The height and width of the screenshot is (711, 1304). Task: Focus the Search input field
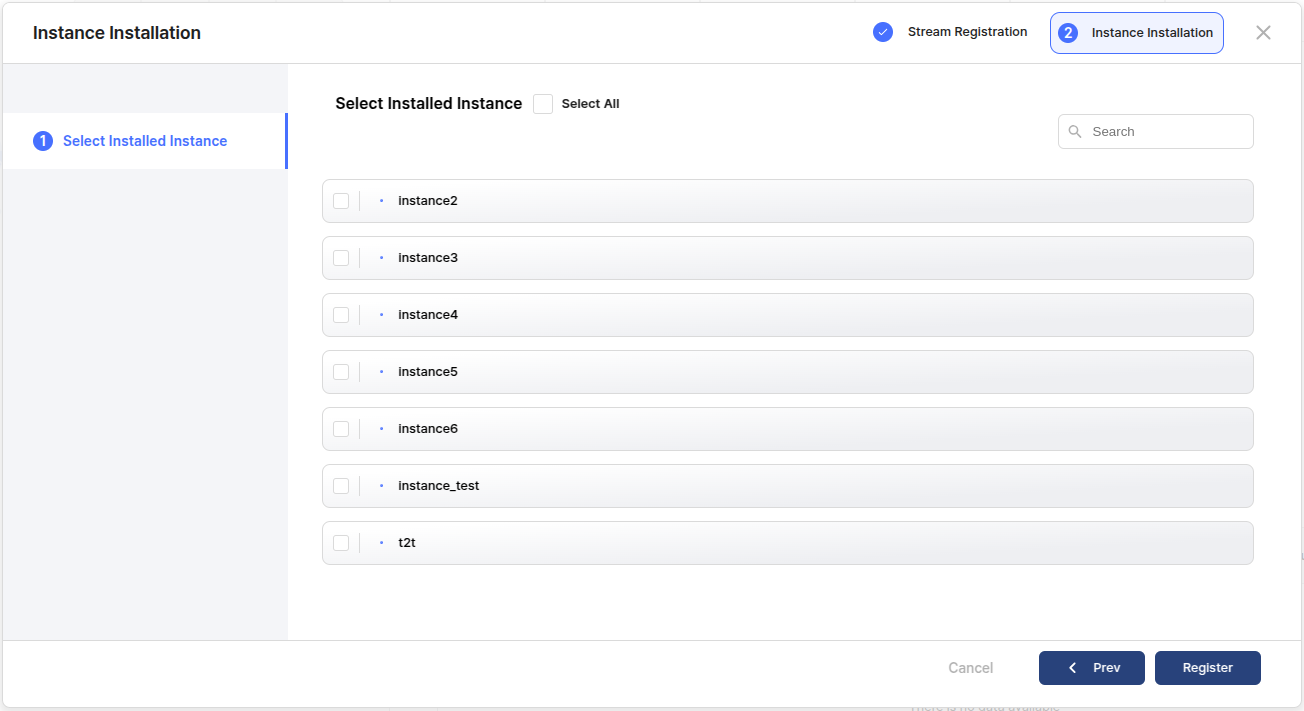(1165, 132)
